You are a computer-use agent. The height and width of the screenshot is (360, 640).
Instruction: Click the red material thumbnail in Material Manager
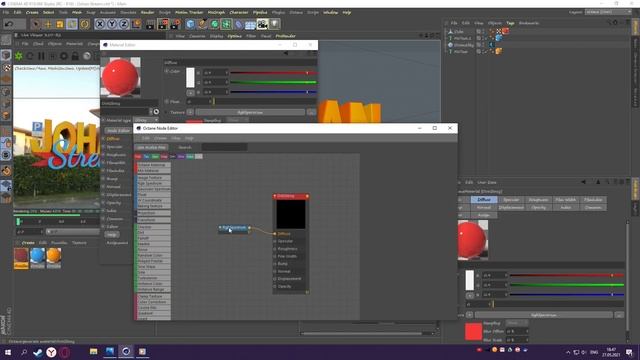pyautogui.click(x=21, y=258)
